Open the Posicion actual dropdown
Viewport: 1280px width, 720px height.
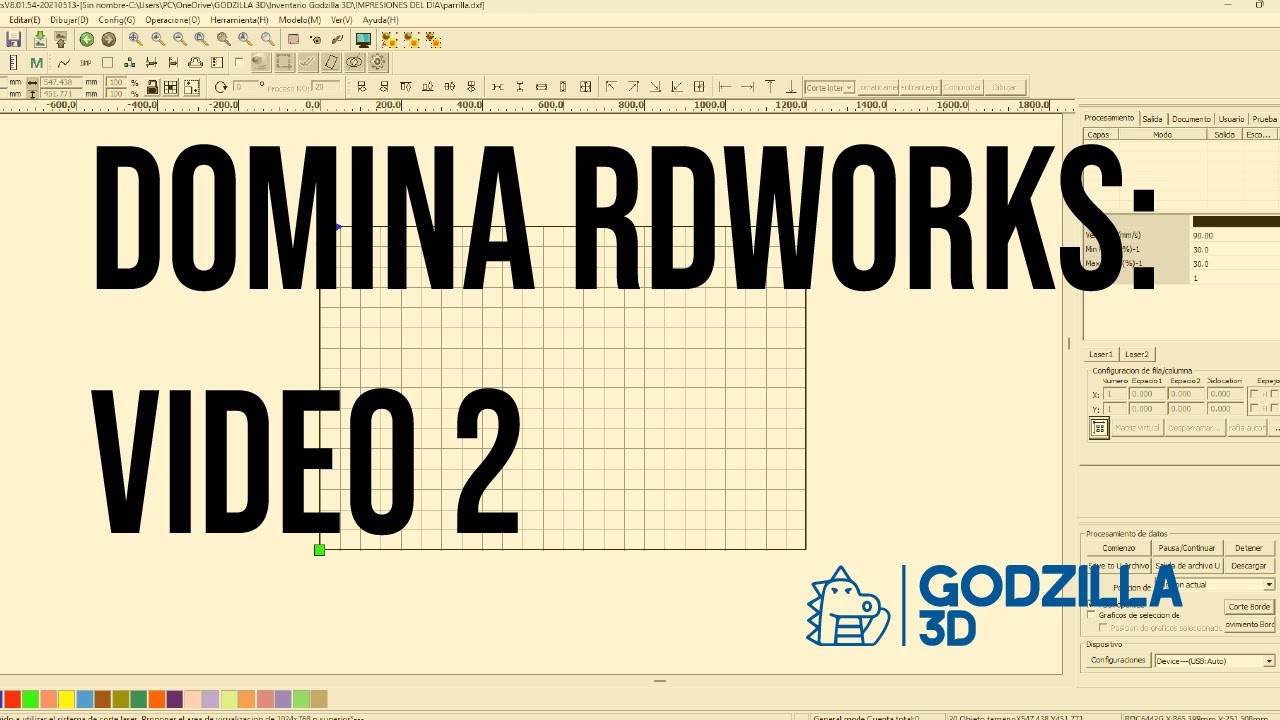coord(1215,585)
